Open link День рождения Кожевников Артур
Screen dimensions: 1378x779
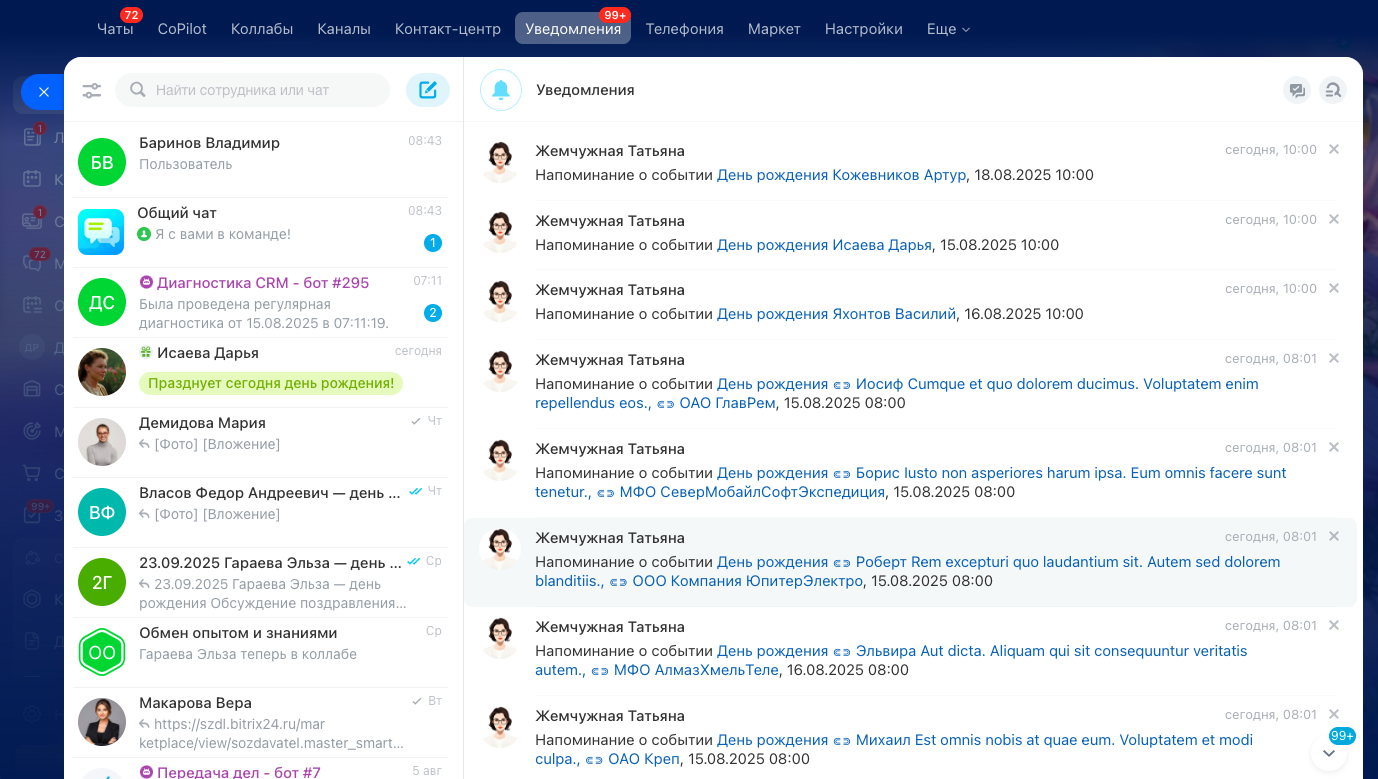point(842,175)
